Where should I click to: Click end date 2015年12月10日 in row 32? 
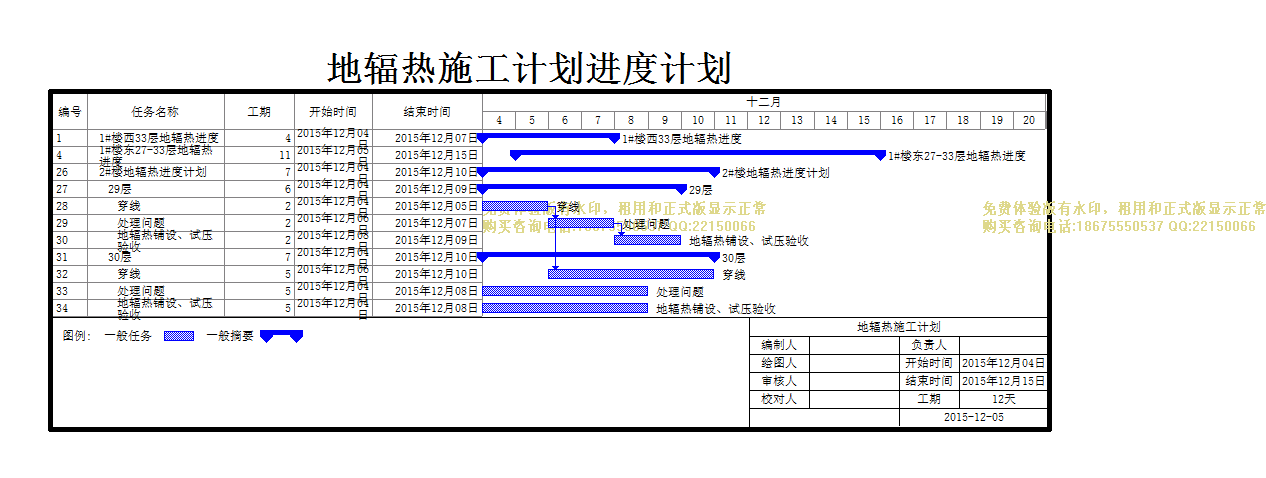point(437,274)
